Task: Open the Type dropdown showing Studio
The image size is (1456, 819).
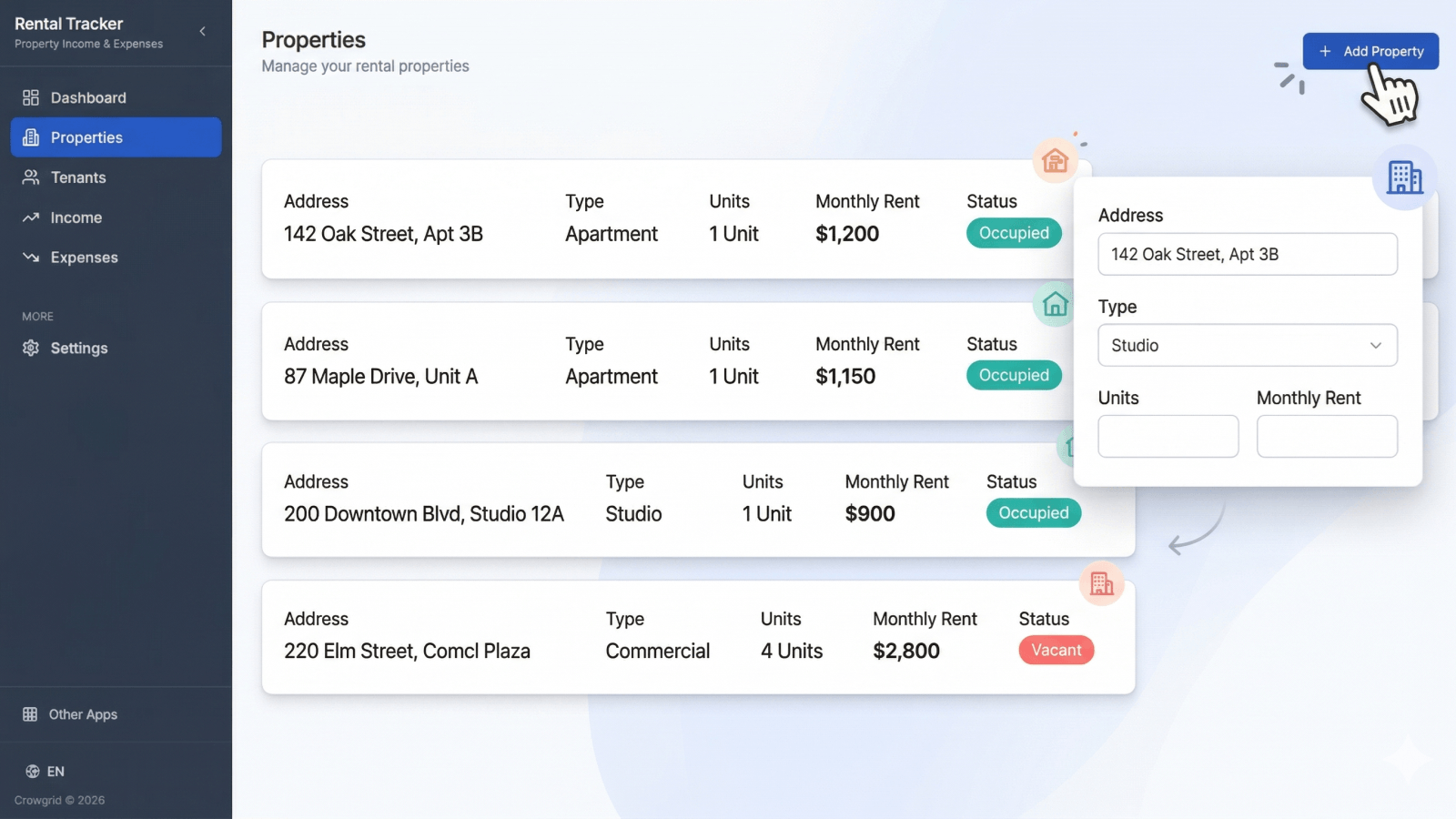Action: [x=1248, y=345]
